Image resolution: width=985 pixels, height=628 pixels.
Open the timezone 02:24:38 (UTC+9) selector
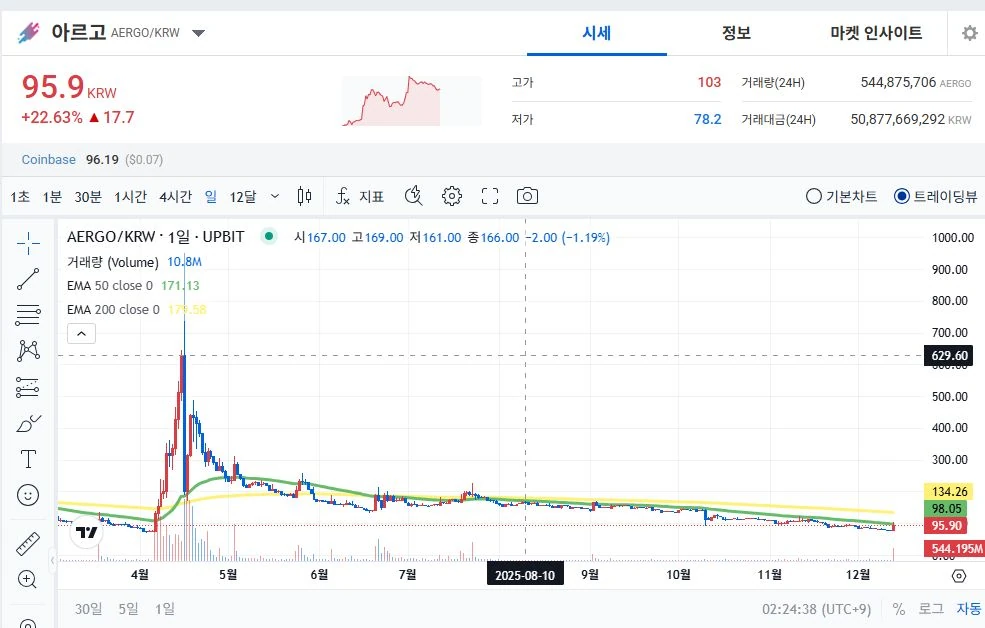pos(817,609)
